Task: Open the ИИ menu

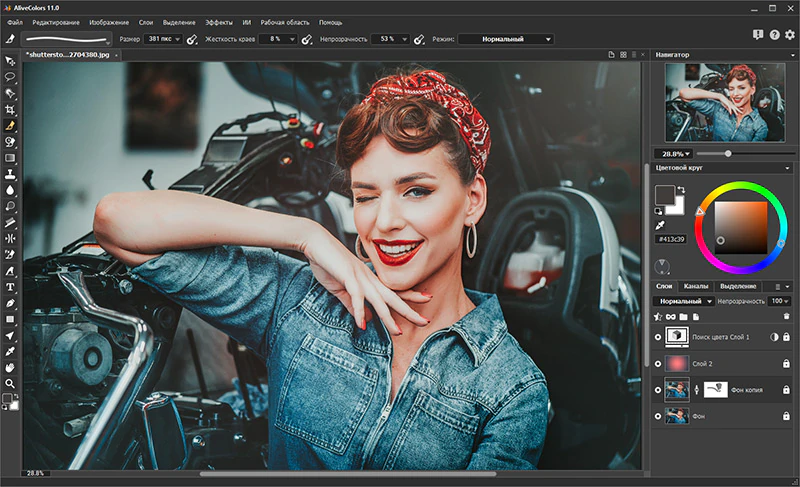Action: point(246,22)
